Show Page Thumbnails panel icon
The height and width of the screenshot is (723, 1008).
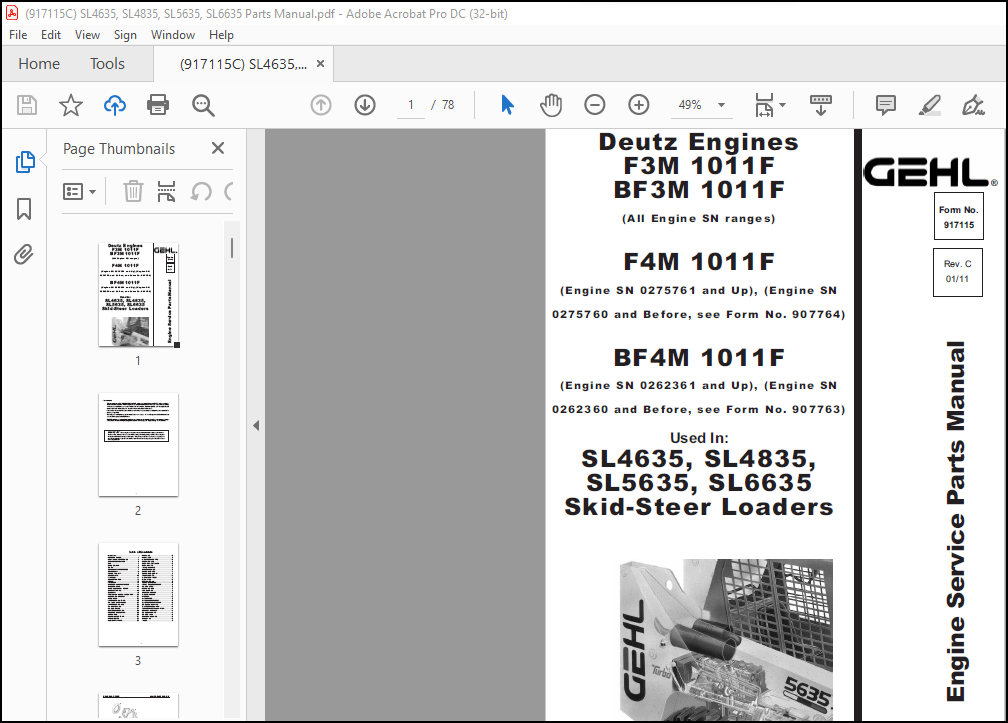(x=24, y=162)
